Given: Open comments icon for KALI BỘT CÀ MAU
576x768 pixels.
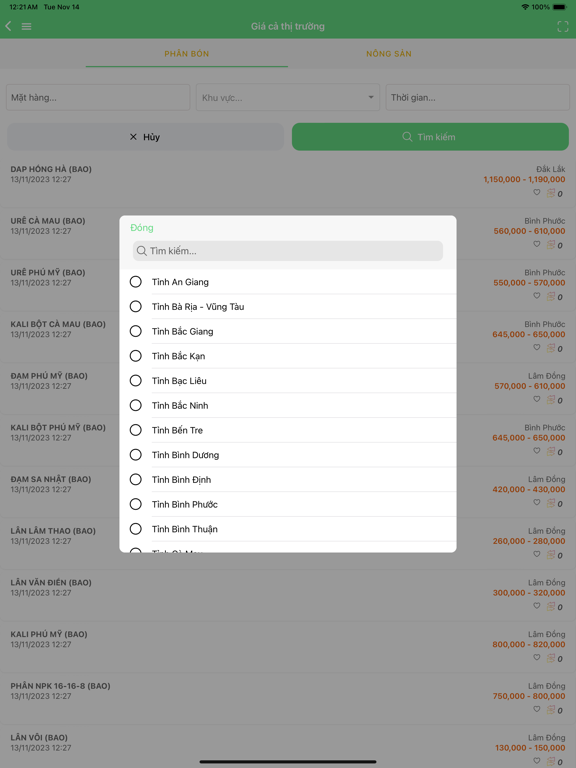Looking at the screenshot, I should point(551,348).
